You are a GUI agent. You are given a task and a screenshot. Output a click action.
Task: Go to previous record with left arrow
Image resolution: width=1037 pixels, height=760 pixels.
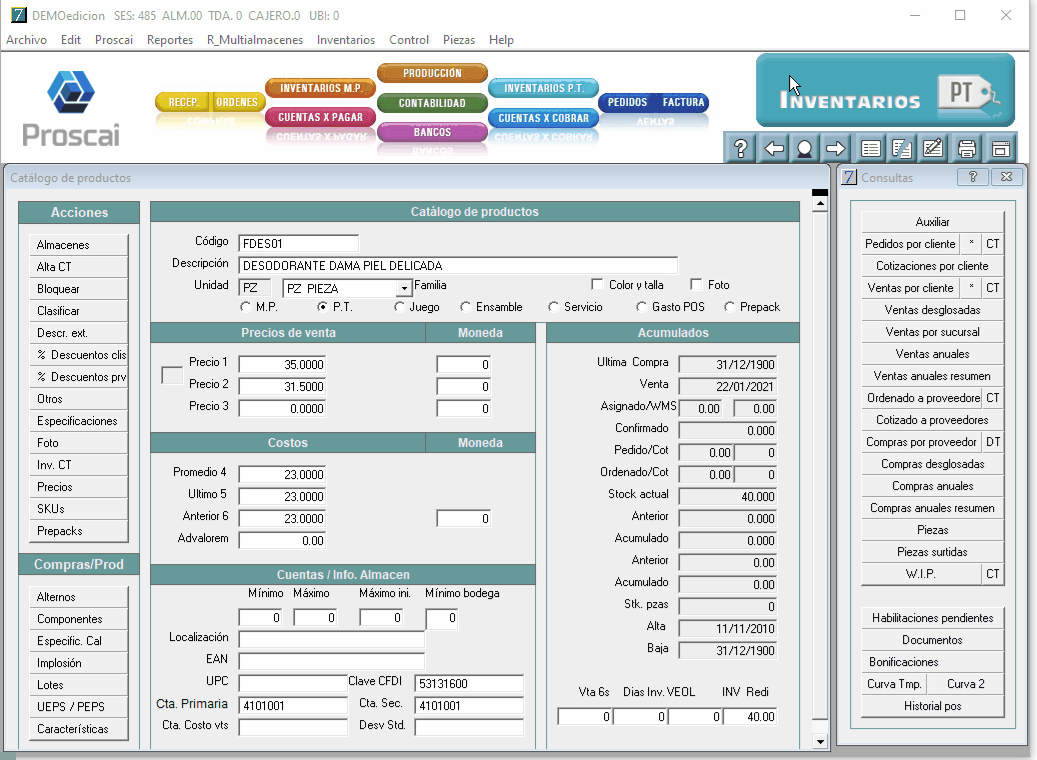click(773, 148)
